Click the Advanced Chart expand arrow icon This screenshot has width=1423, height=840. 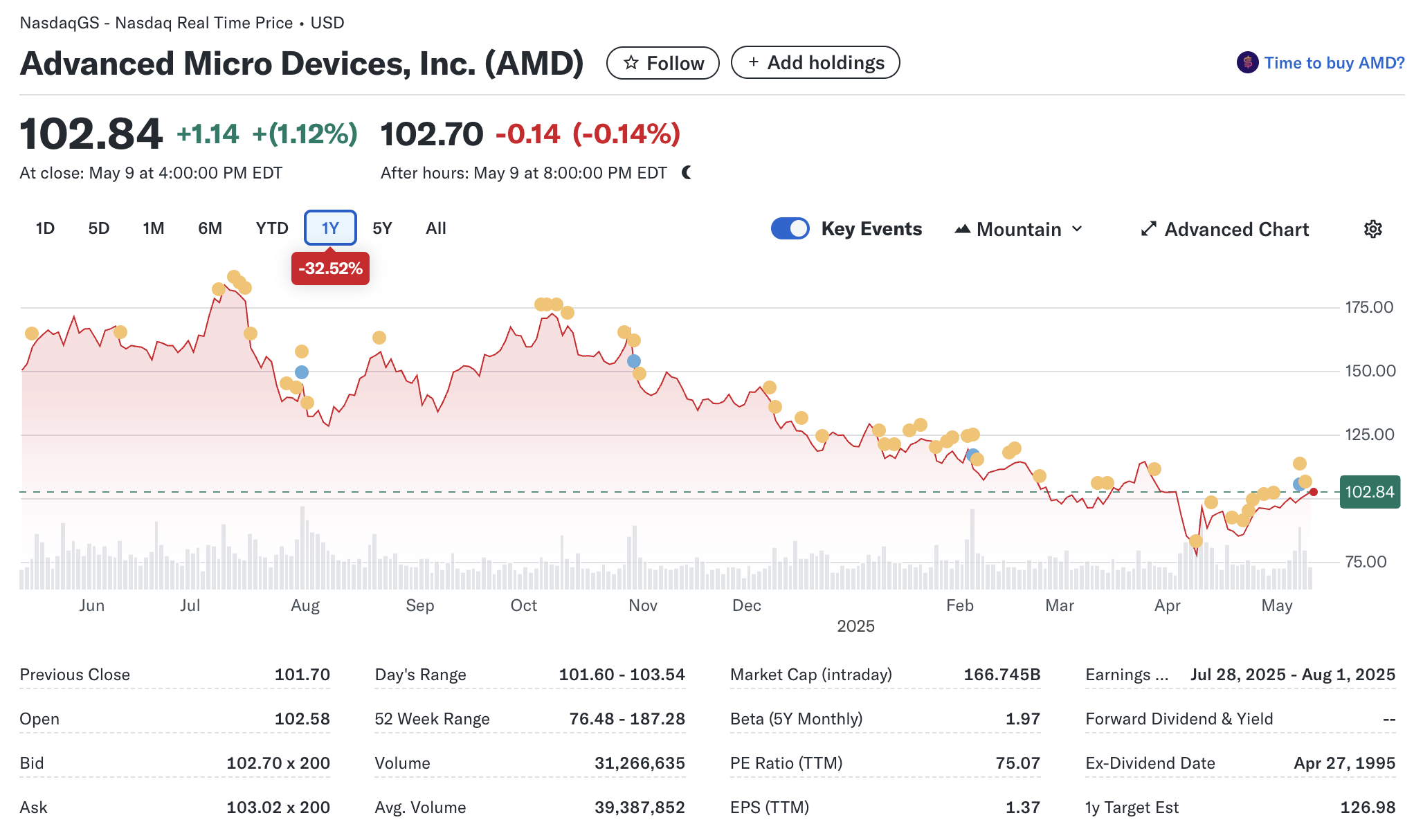point(1148,229)
